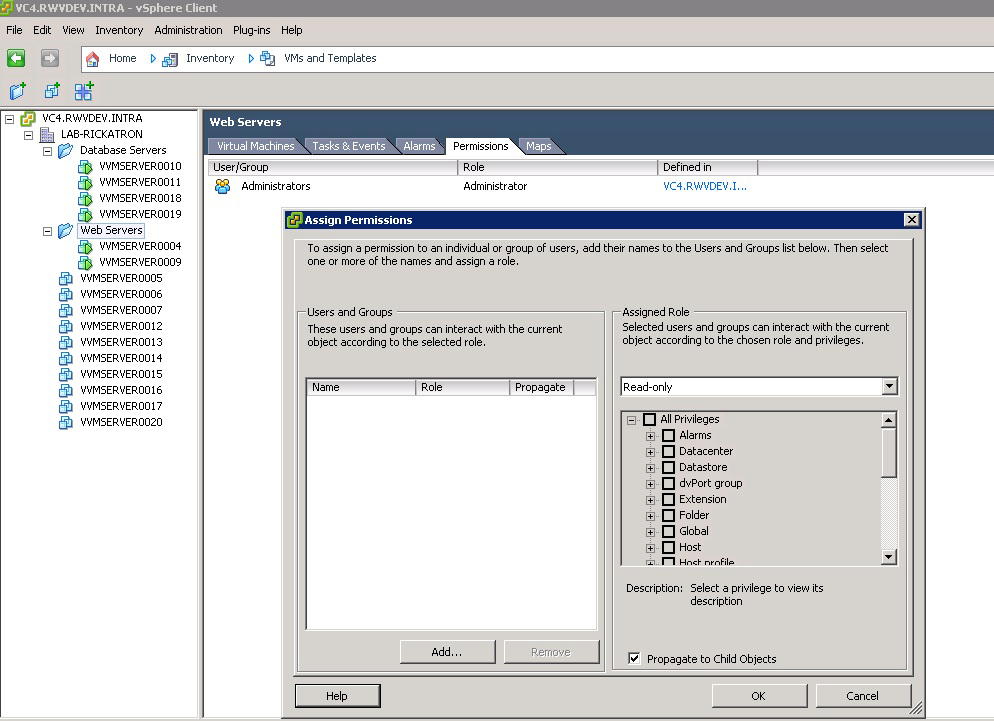Image resolution: width=994 pixels, height=721 pixels.
Task: Click the New Datacenter toolbar icon
Action: pyautogui.click(x=84, y=91)
